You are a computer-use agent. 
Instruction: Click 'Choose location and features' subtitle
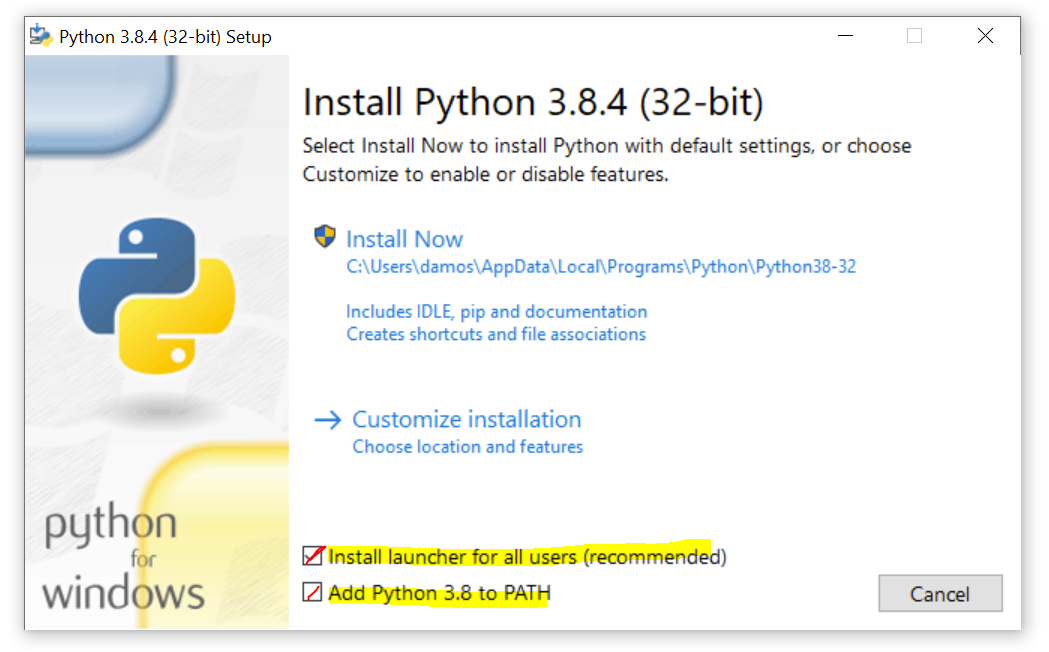[468, 447]
